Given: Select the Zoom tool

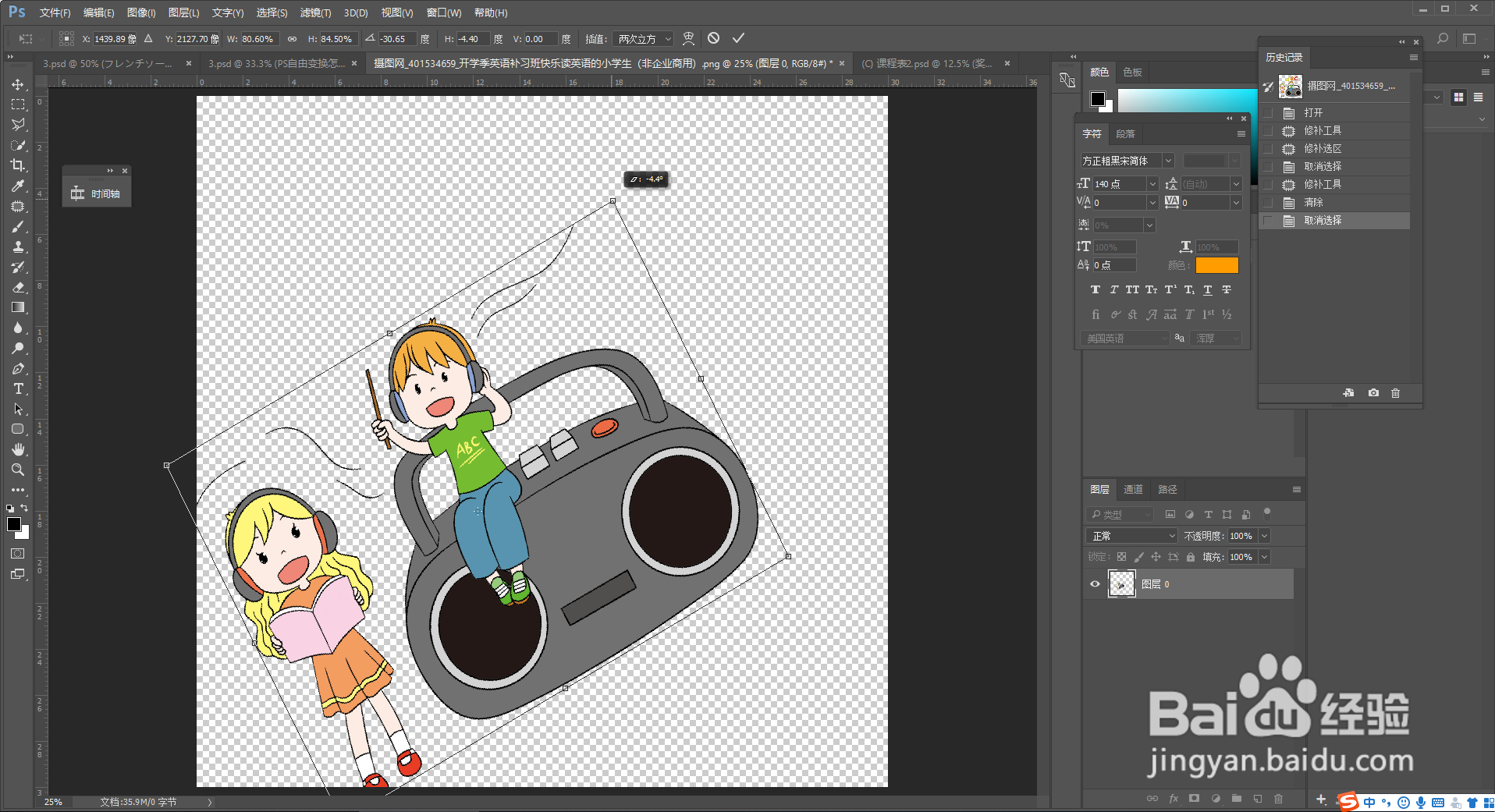Looking at the screenshot, I should click(x=17, y=470).
